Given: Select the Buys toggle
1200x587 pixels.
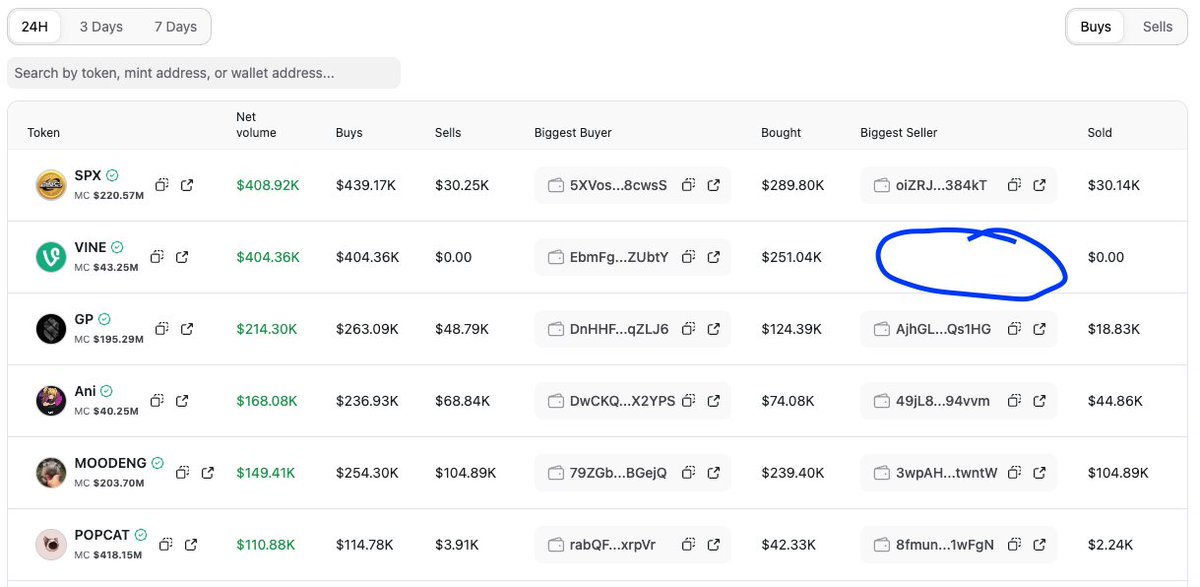Looking at the screenshot, I should pos(1095,27).
